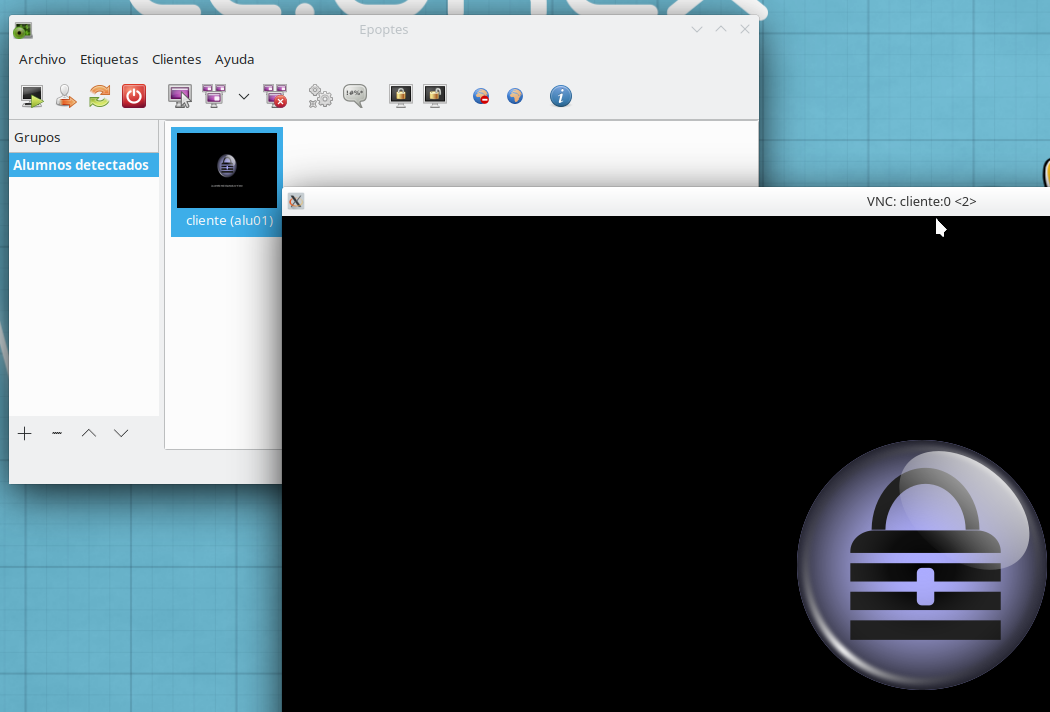Screen dimensions: 1050x712
Task: Send a message using the speech bubble icon
Action: [x=354, y=96]
